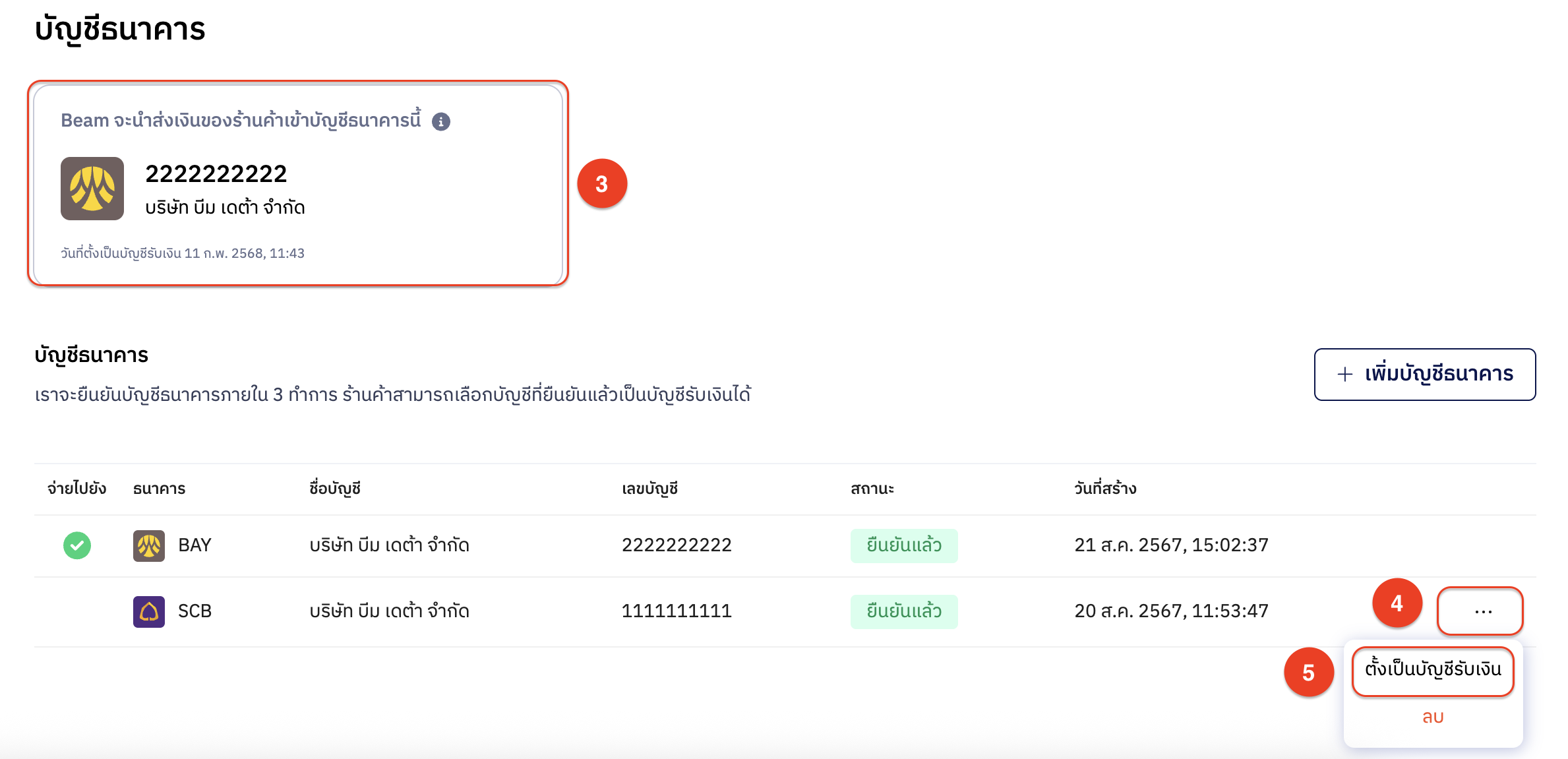The image size is (1568, 759).
Task: Click the ธนาคาร column header
Action: [159, 489]
